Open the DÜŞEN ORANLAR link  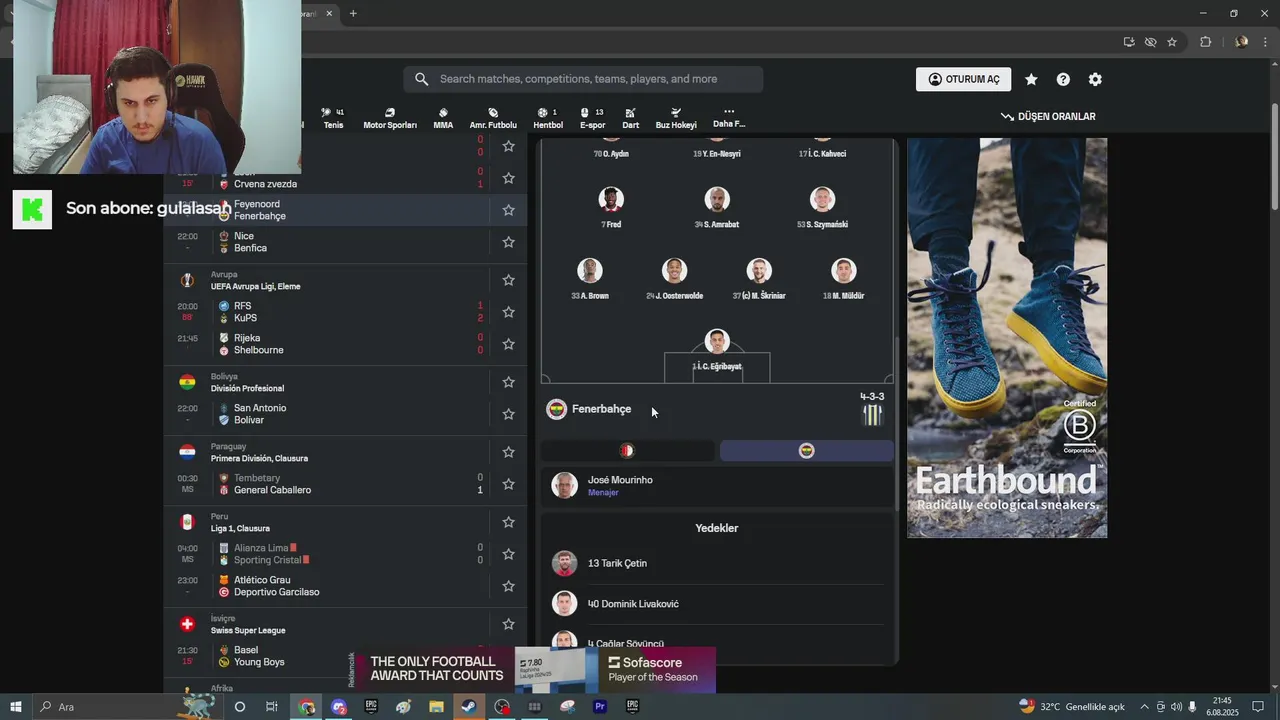pos(1048,117)
